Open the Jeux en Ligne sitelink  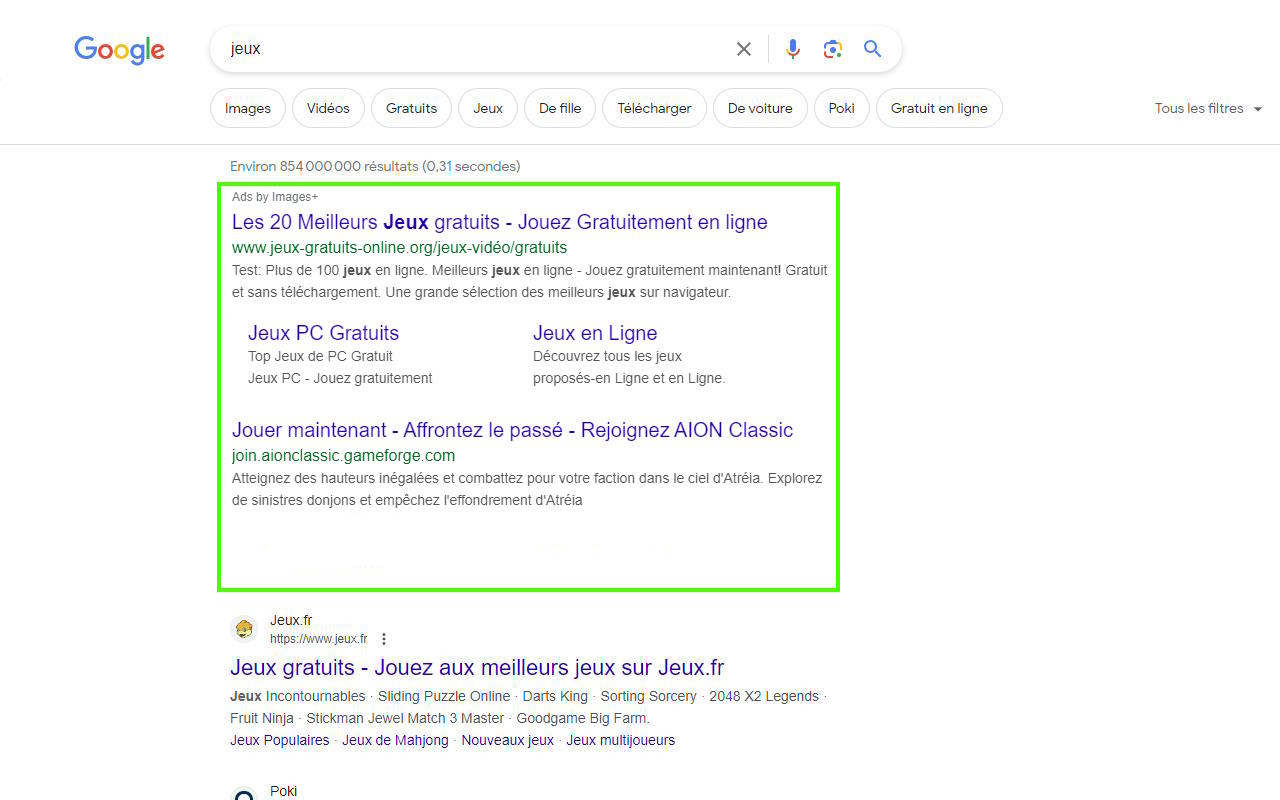click(595, 333)
